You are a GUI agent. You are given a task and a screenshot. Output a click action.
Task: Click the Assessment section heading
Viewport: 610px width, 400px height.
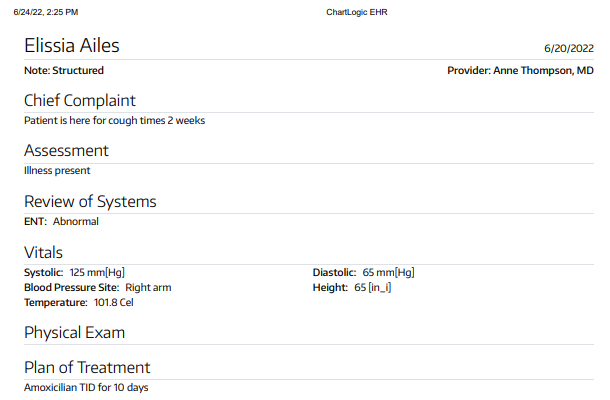pyautogui.click(x=66, y=151)
